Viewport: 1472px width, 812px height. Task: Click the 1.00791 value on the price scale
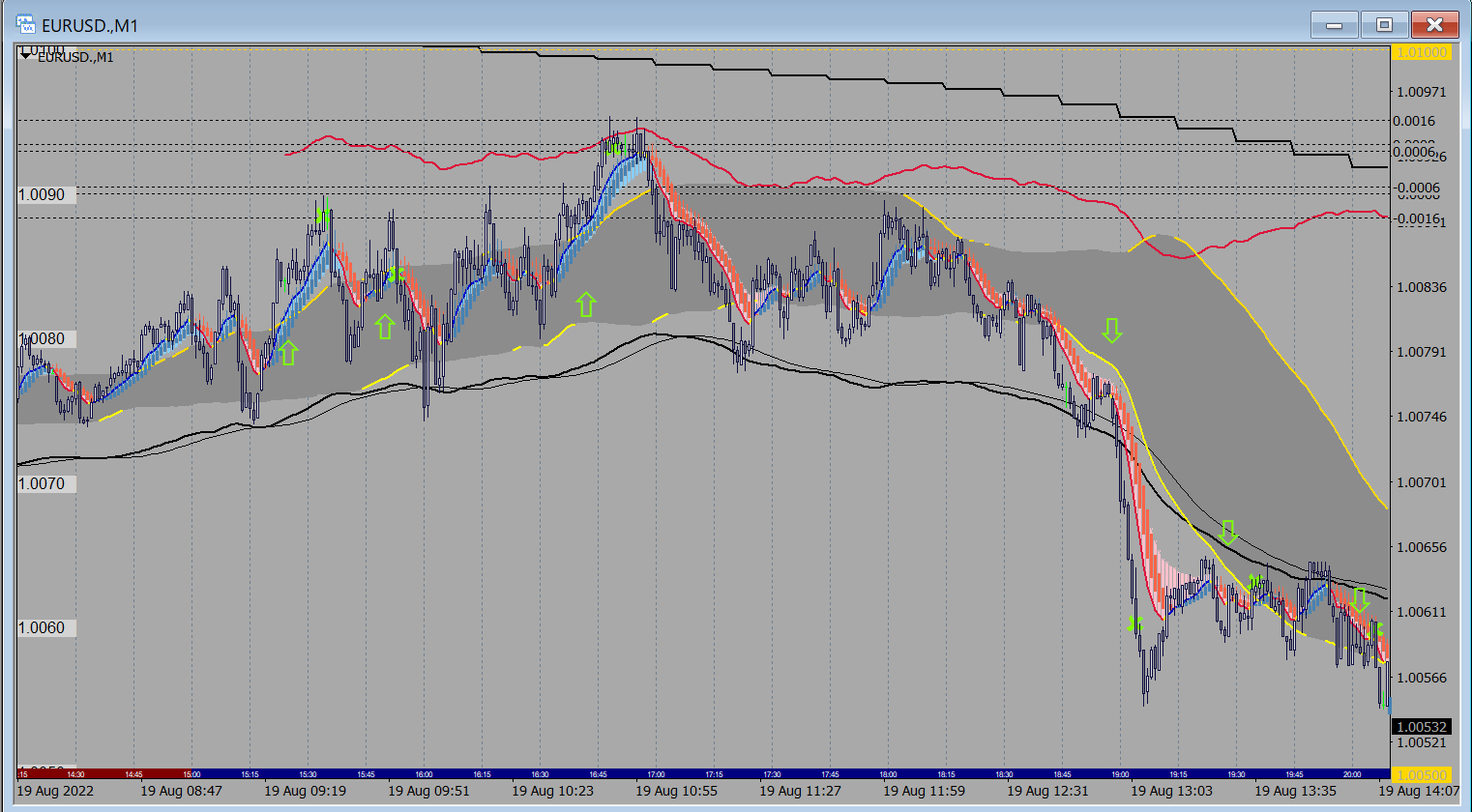(x=1421, y=352)
